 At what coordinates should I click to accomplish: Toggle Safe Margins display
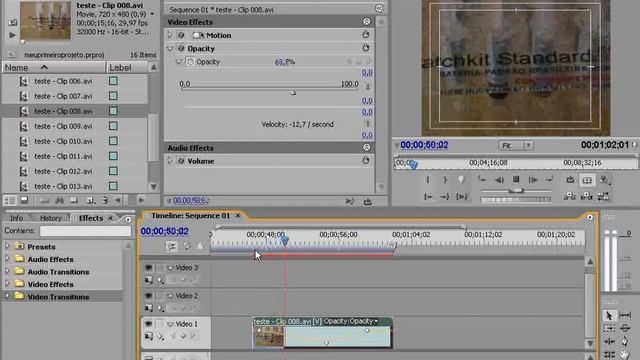tap(587, 180)
